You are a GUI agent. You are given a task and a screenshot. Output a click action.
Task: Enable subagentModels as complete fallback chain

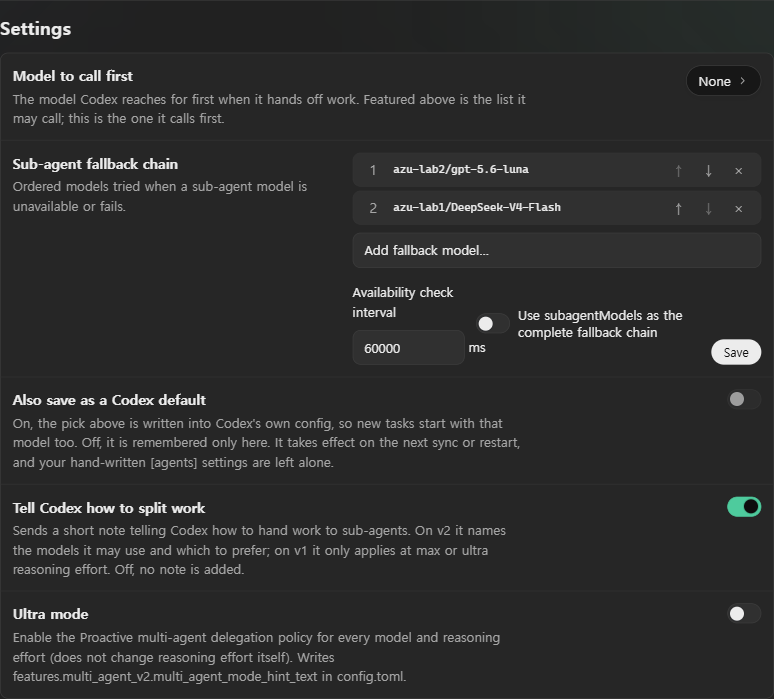493,324
